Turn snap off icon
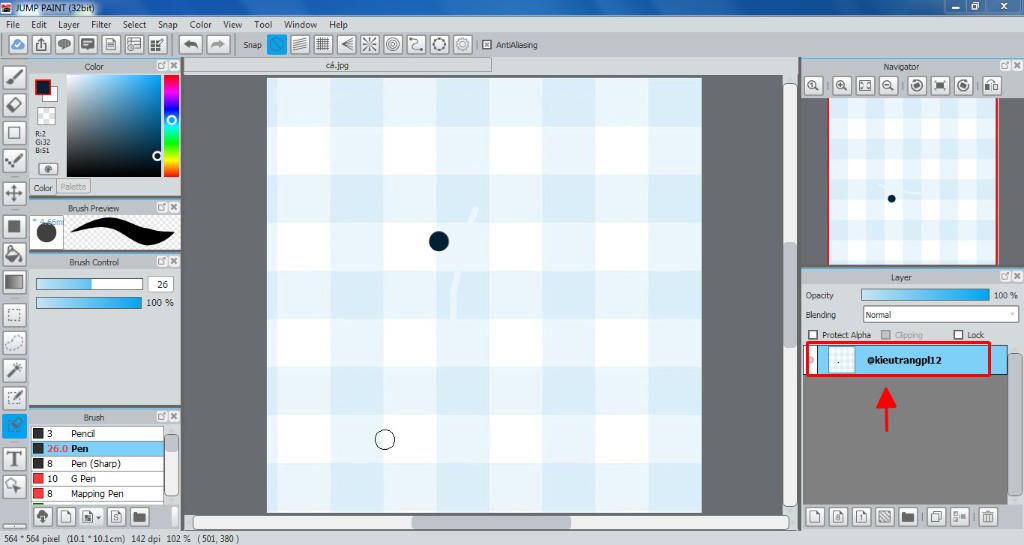1024x545 pixels. click(277, 44)
